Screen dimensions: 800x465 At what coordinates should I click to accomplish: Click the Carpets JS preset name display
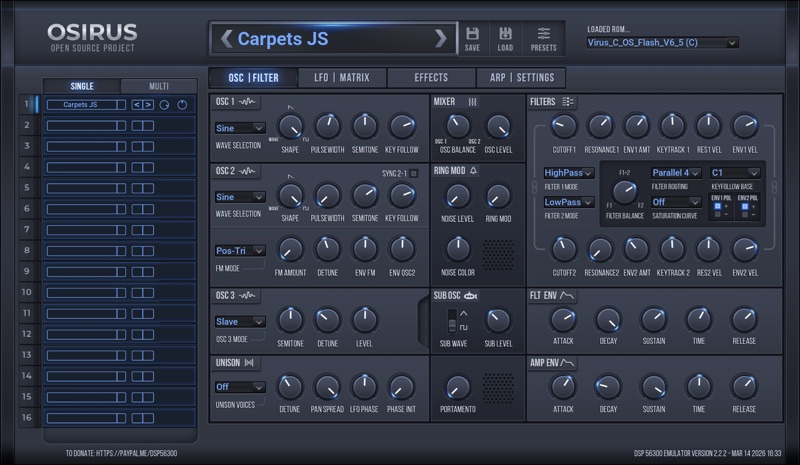tap(333, 39)
